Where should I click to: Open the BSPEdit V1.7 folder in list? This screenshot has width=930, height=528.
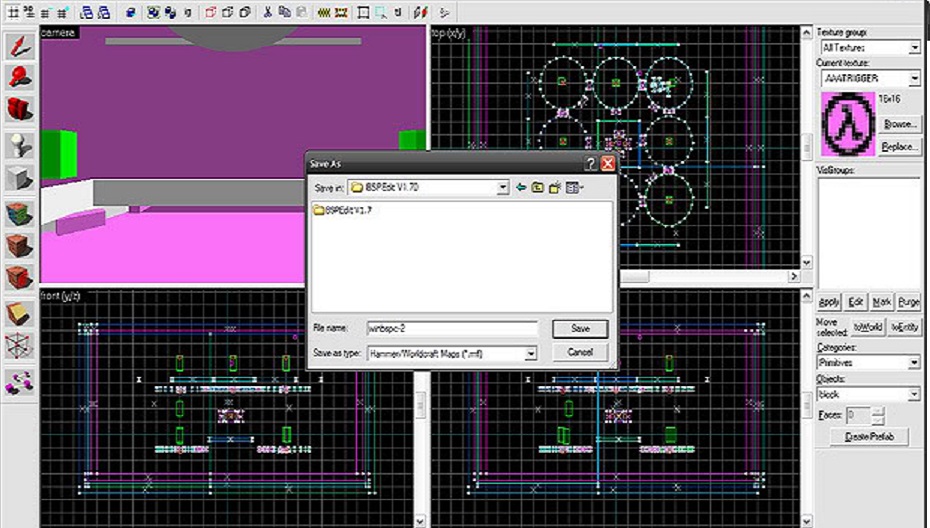(343, 210)
